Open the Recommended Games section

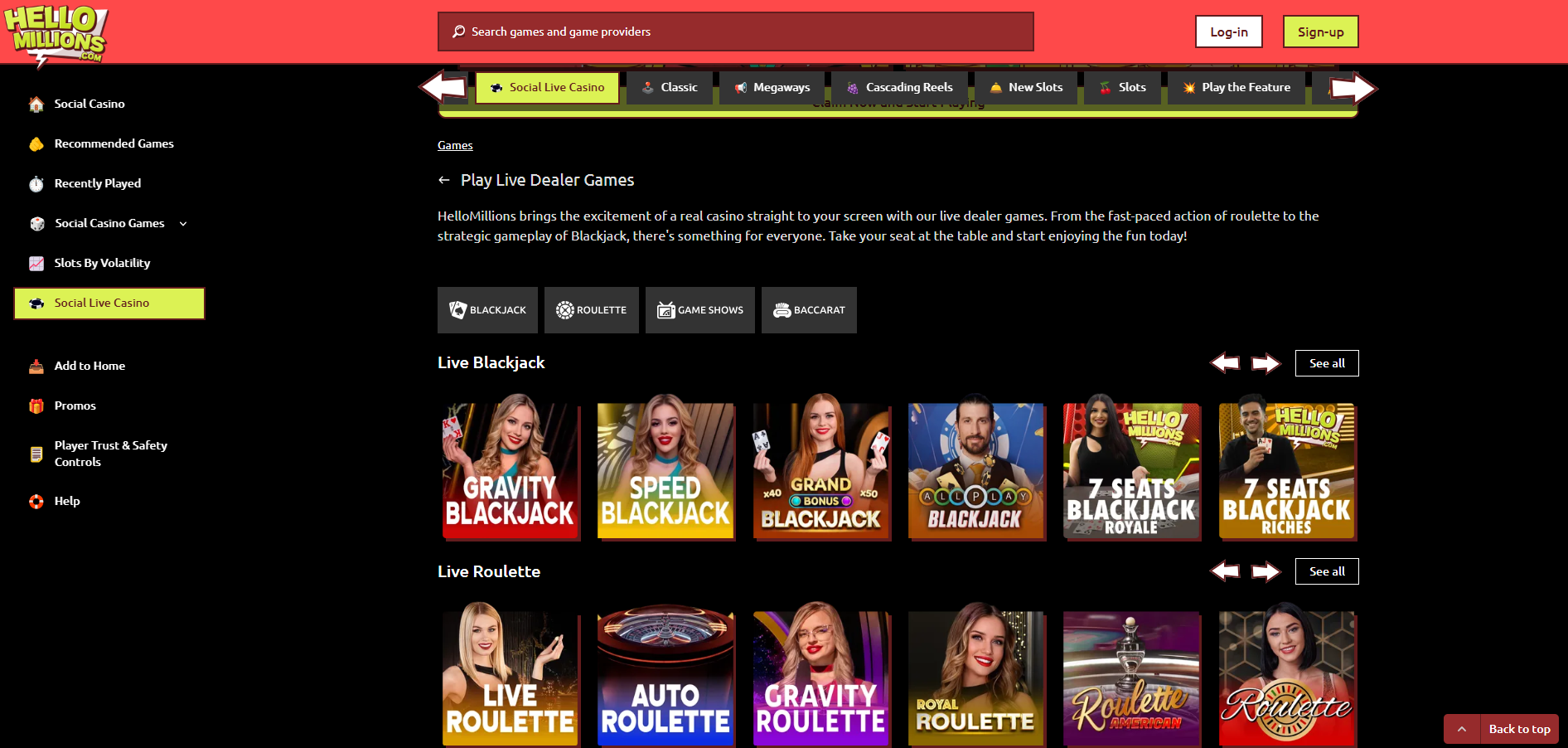click(114, 143)
